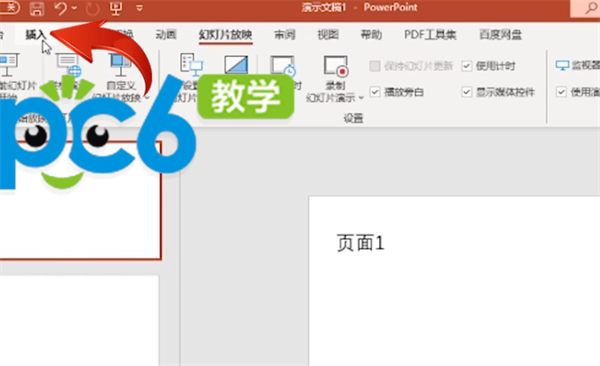The height and width of the screenshot is (366, 600).
Task: Click the Rehearse Timings clock icon
Action: tap(283, 65)
